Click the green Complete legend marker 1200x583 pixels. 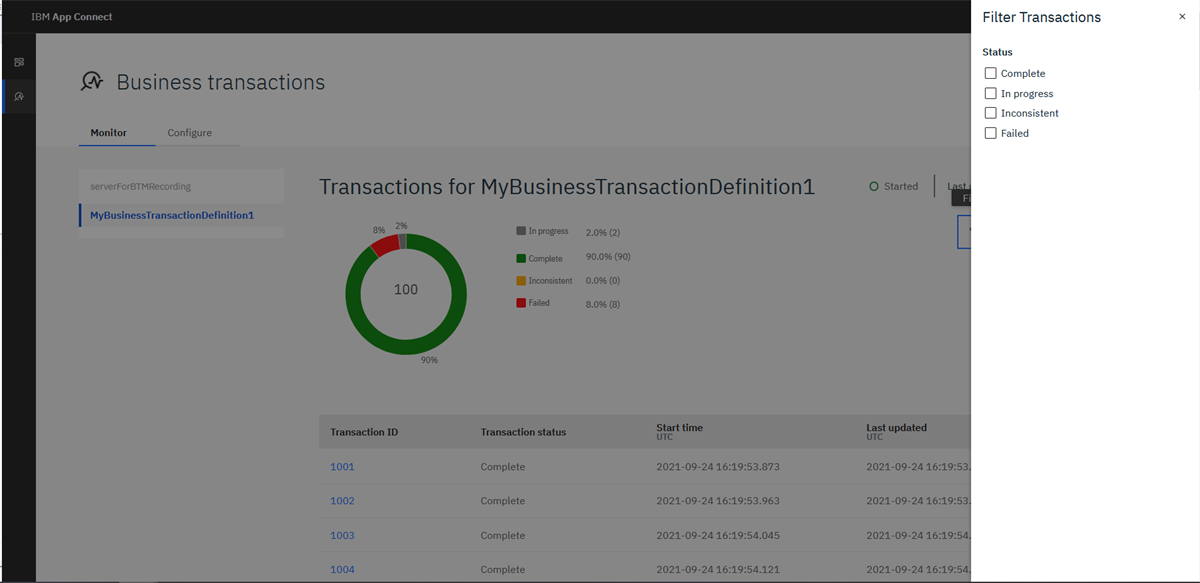[520, 256]
